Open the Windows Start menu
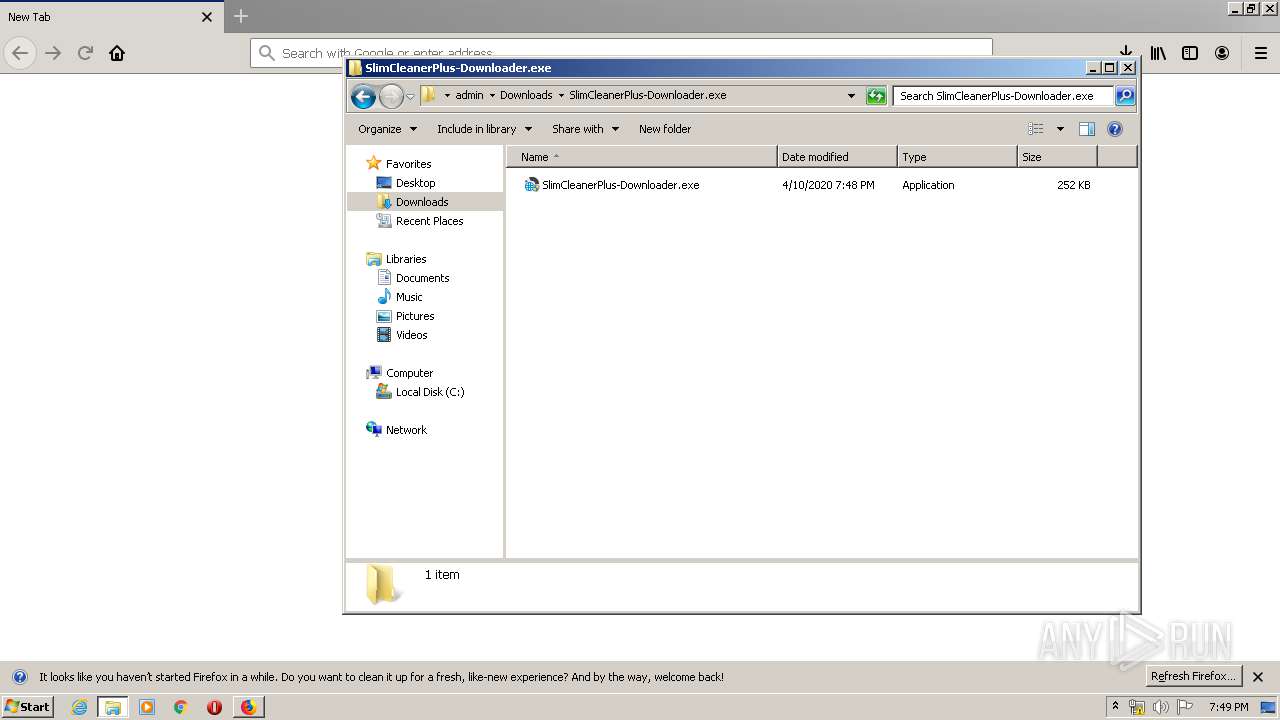 tap(27, 706)
